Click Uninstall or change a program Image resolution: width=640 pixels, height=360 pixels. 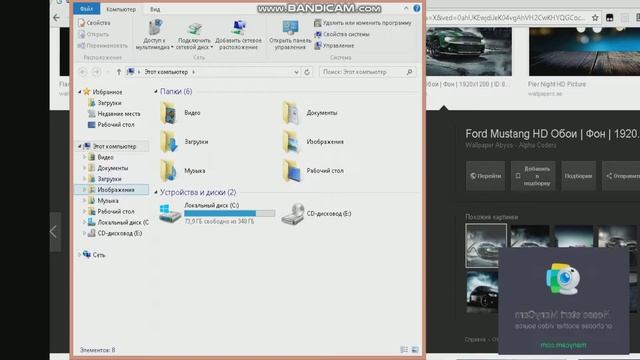click(x=363, y=23)
